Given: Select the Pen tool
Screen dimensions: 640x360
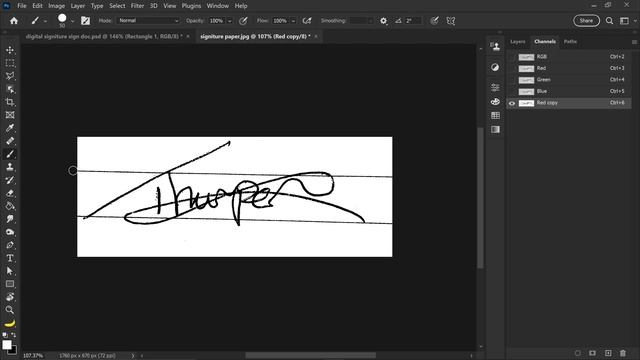Looking at the screenshot, I should pos(10,245).
